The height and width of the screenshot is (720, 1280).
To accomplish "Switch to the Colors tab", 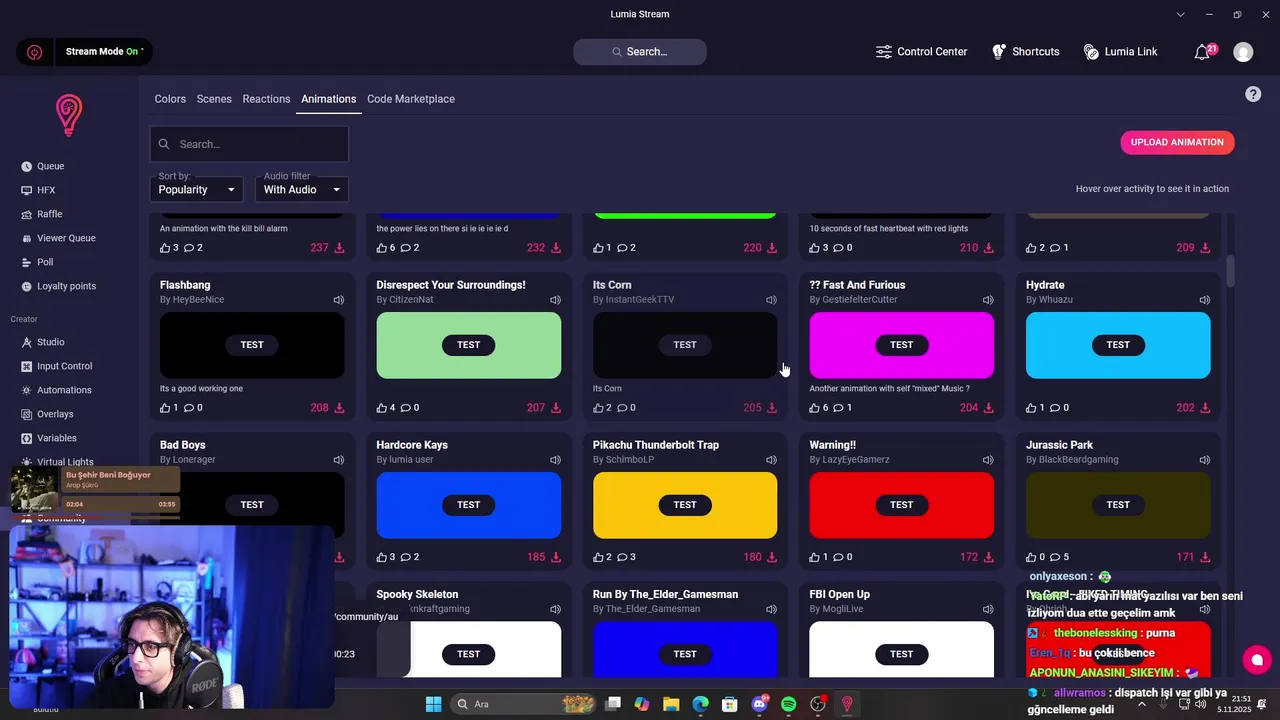I will click(170, 99).
